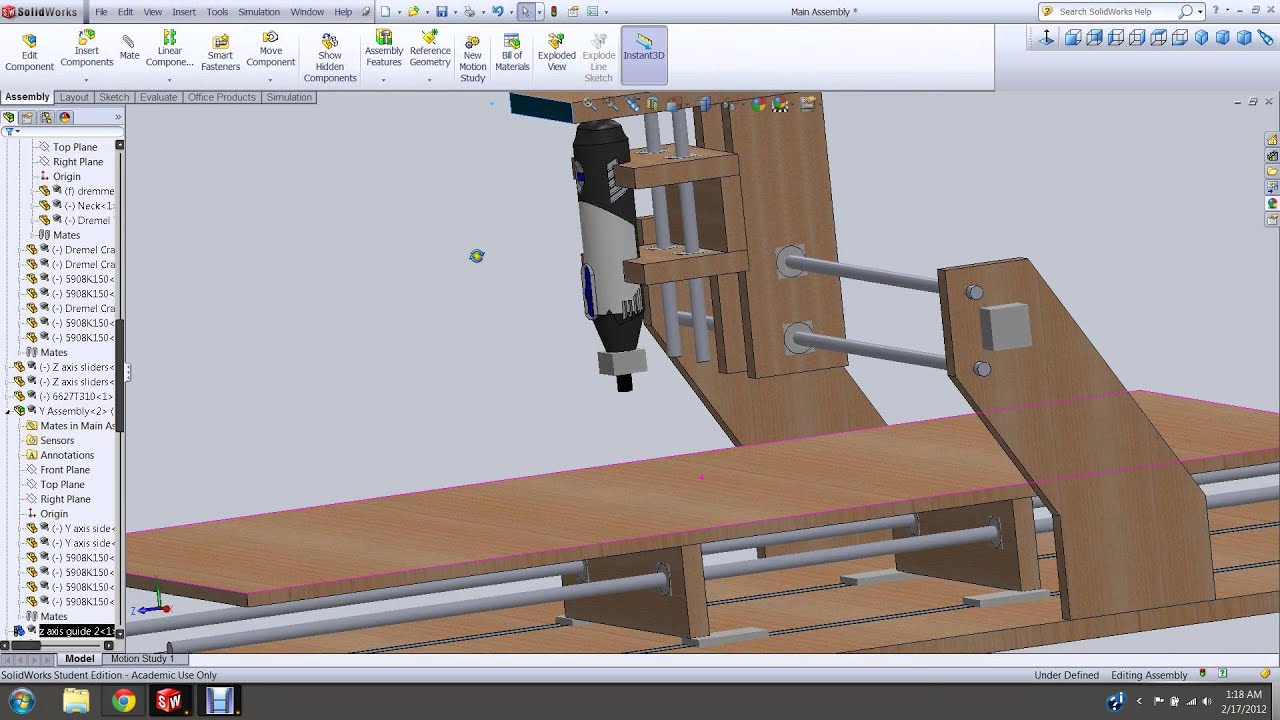Click the Normal To view icon
Image resolution: width=1280 pixels, height=720 pixels.
1046,37
